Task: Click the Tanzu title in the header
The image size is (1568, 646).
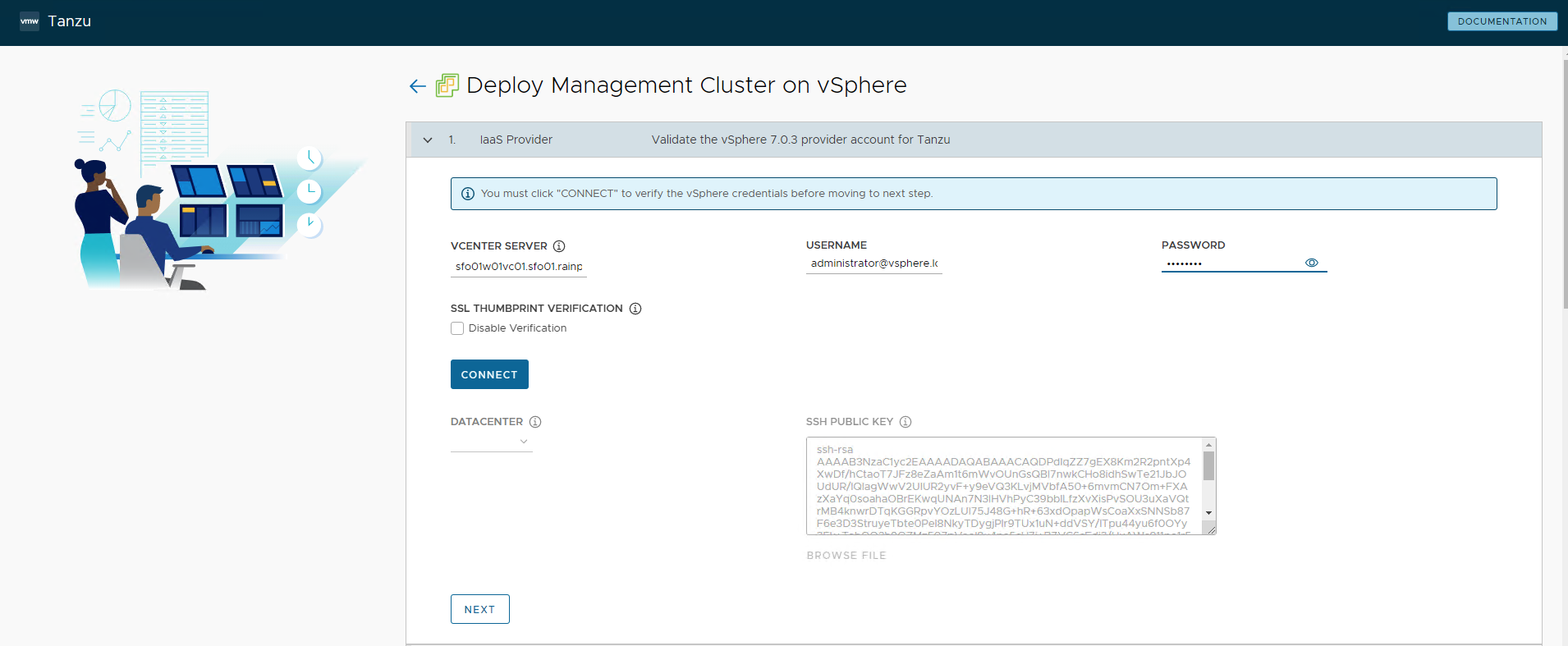Action: [70, 21]
